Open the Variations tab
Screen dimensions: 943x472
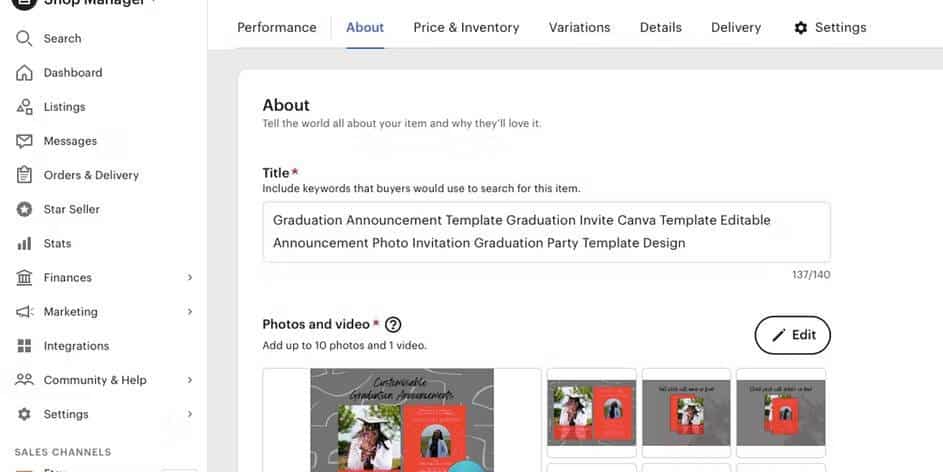[x=579, y=27]
